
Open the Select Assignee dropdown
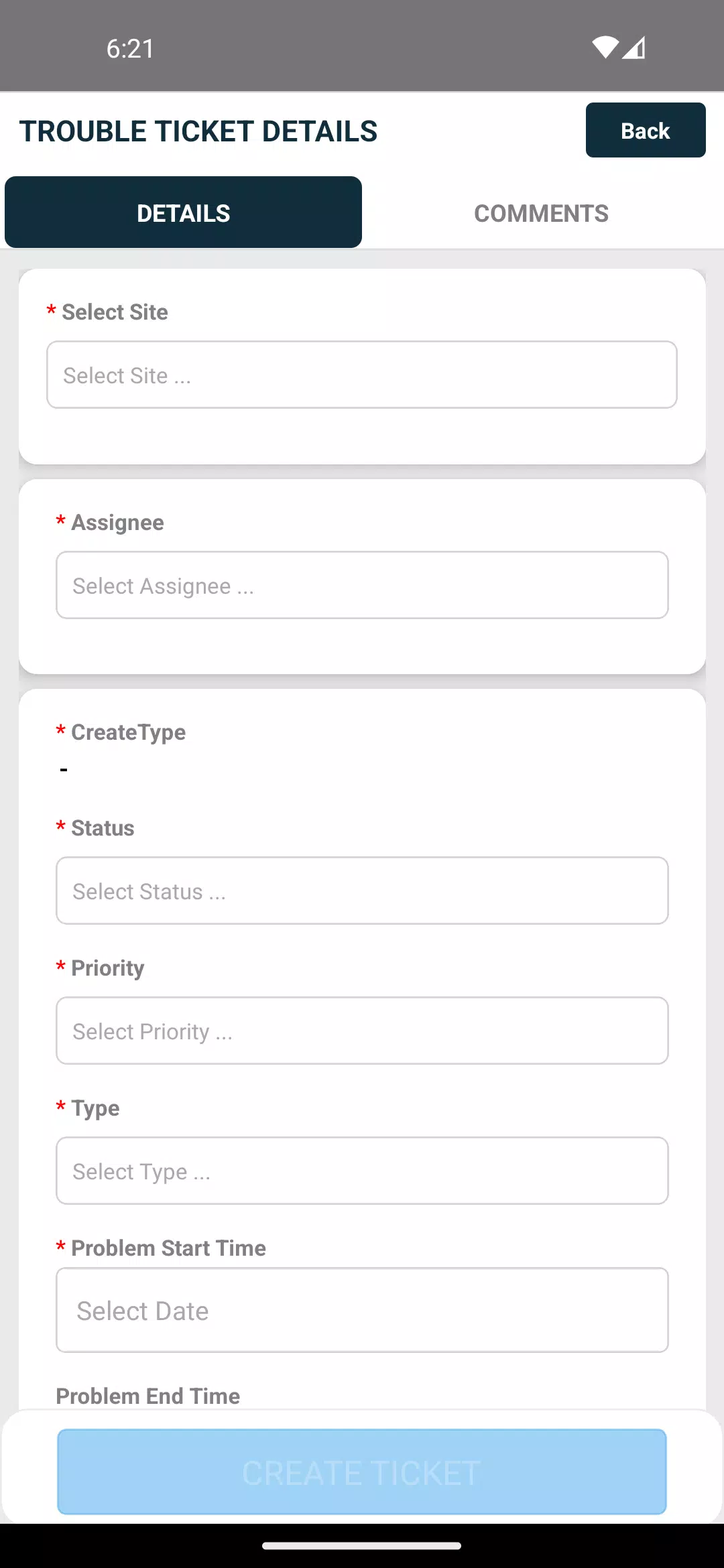362,585
